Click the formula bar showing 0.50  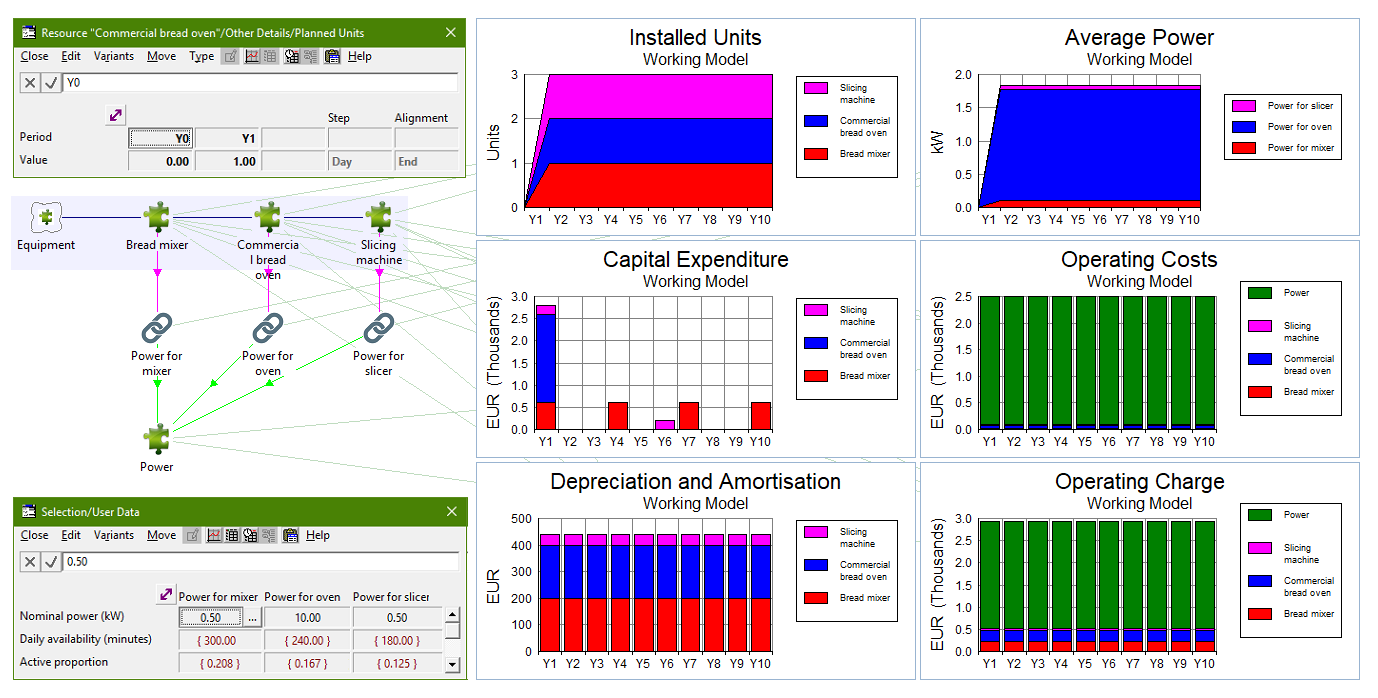[x=260, y=562]
